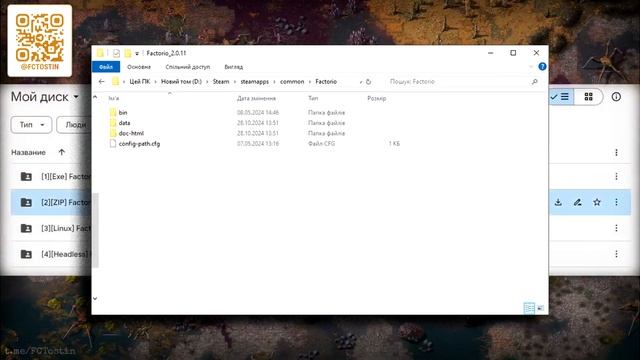
Task: Sort by Дата змінення column header
Action: 256,98
